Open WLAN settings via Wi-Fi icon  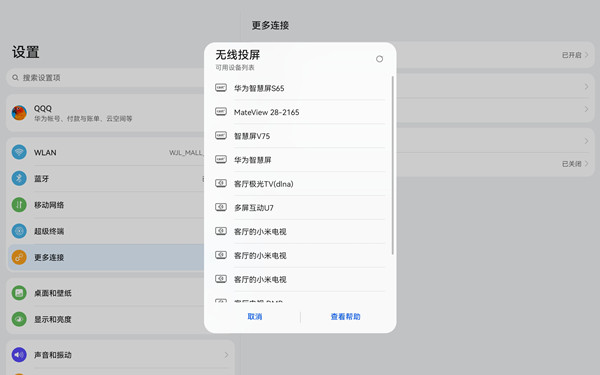point(19,152)
